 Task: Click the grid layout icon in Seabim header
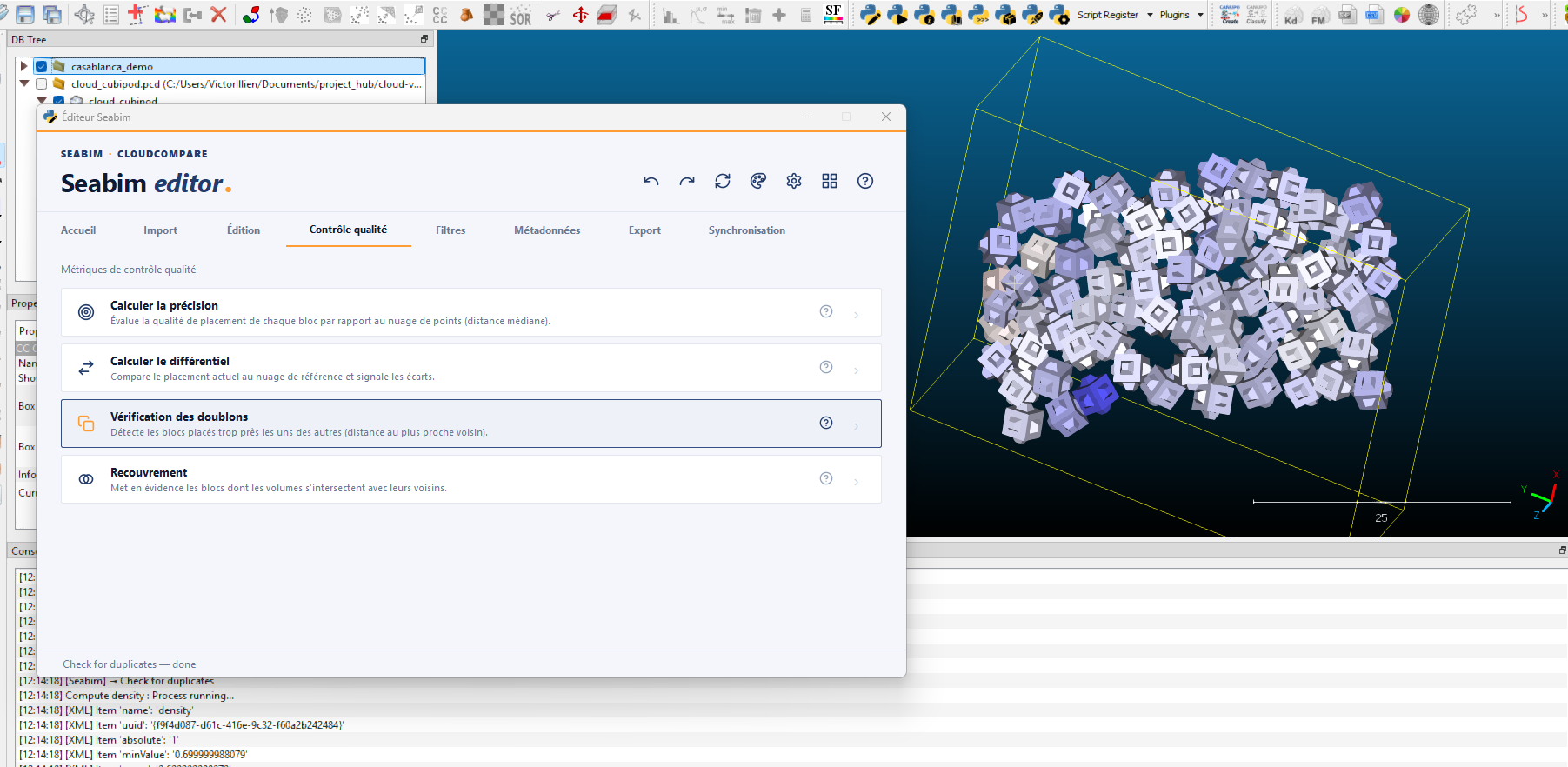tap(830, 181)
